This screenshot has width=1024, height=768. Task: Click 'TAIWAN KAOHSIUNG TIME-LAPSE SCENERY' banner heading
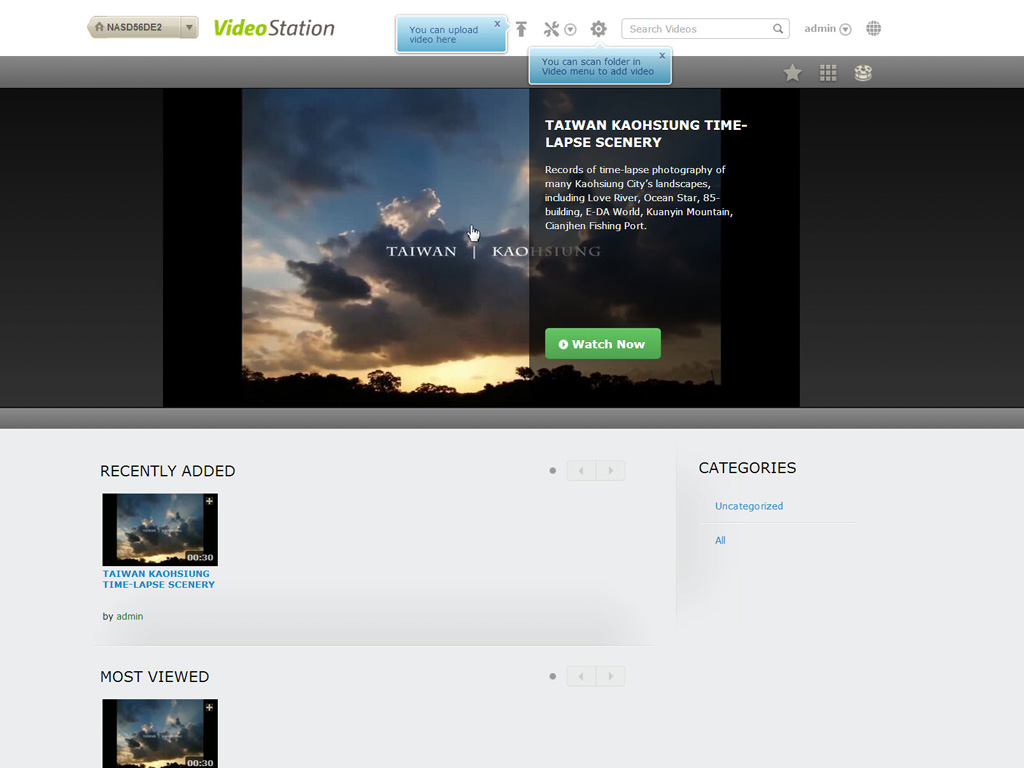646,133
